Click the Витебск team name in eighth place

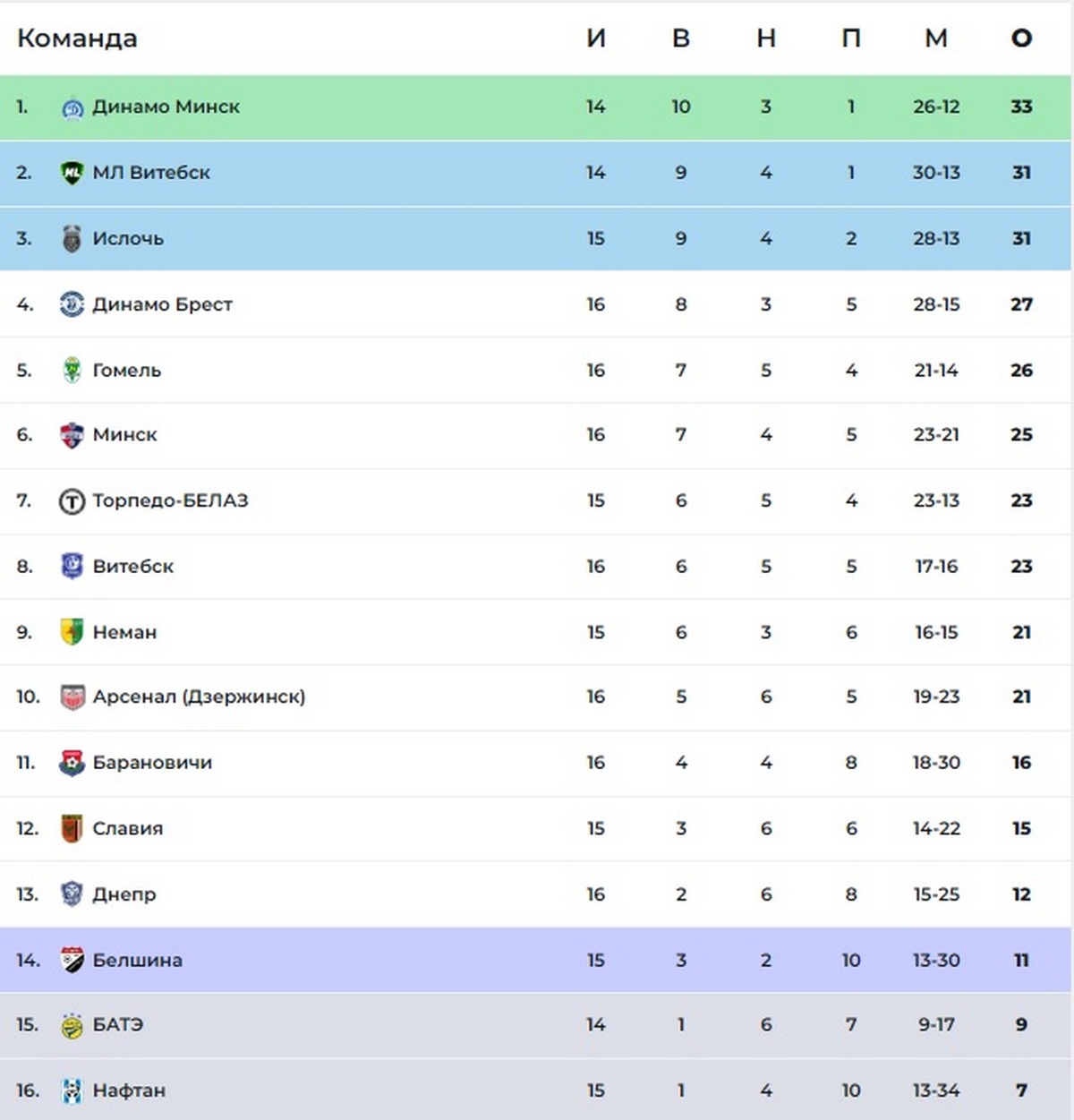tap(133, 567)
